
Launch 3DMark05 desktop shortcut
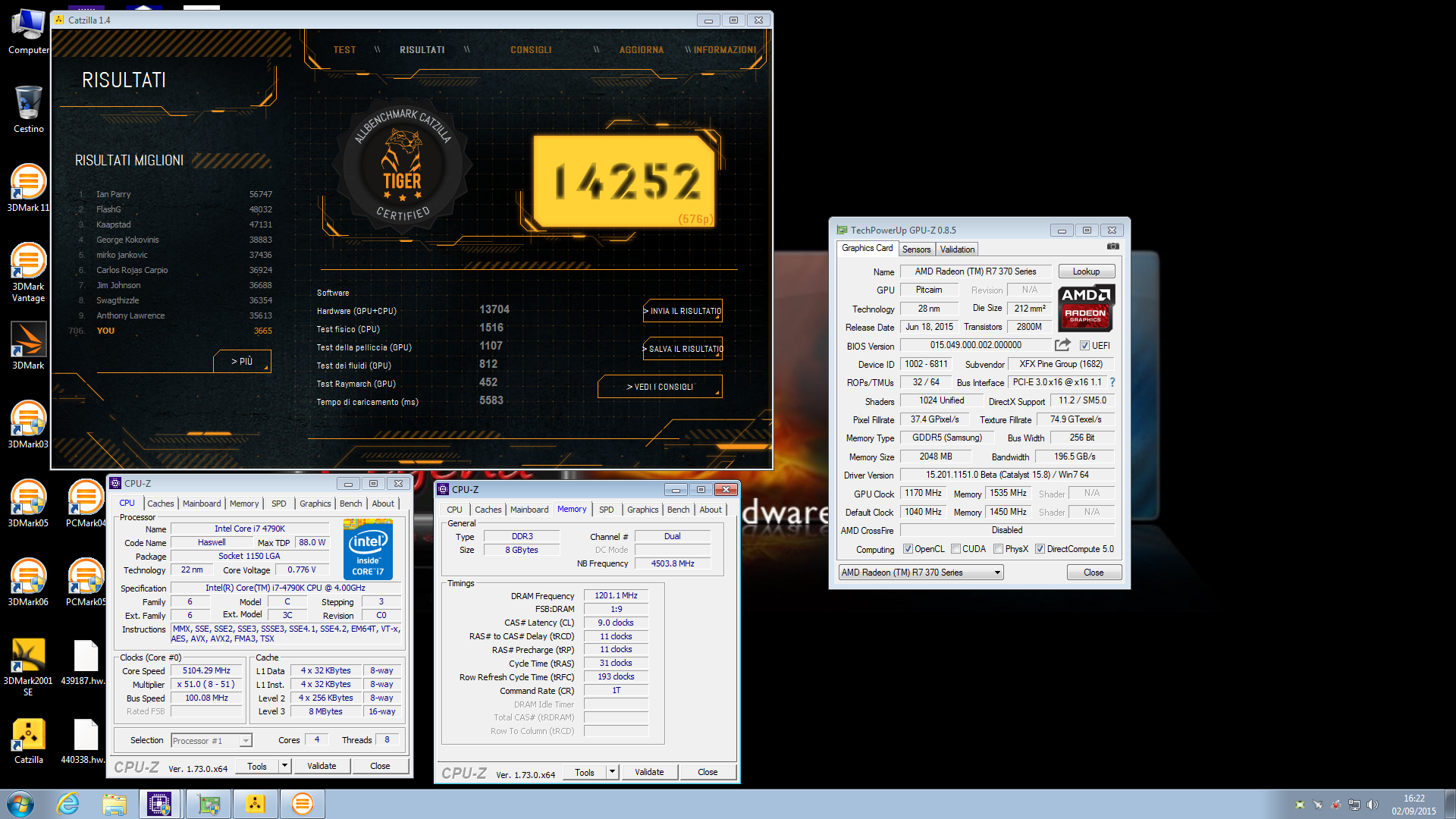28,504
